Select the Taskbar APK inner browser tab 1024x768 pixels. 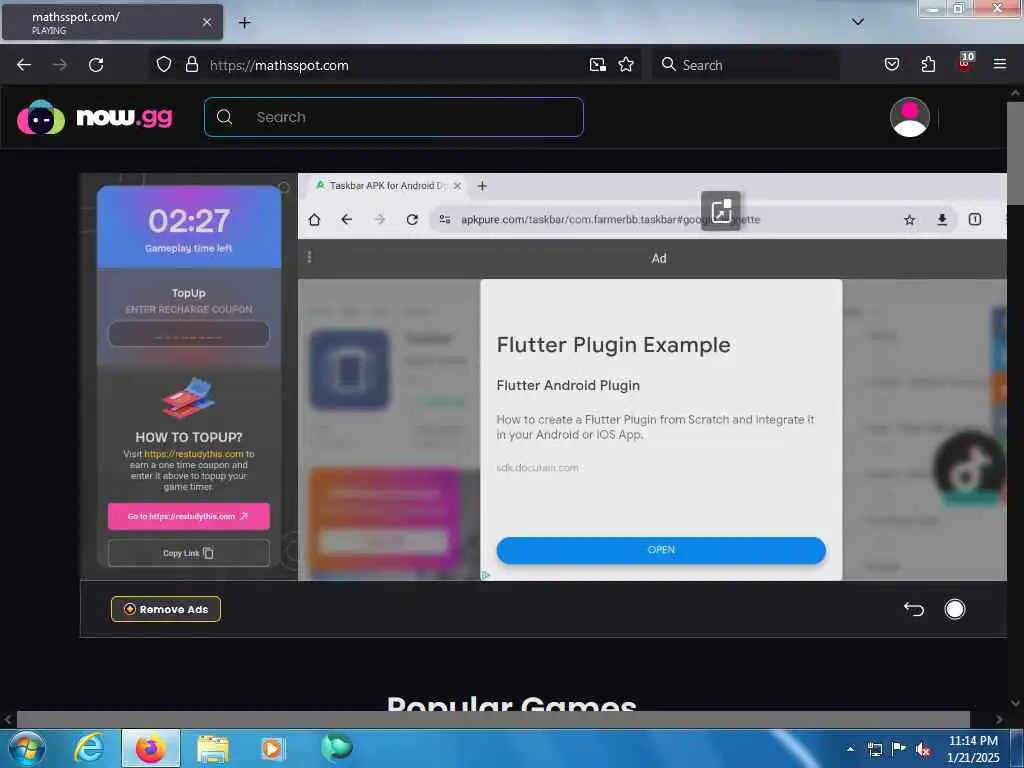(x=388, y=186)
